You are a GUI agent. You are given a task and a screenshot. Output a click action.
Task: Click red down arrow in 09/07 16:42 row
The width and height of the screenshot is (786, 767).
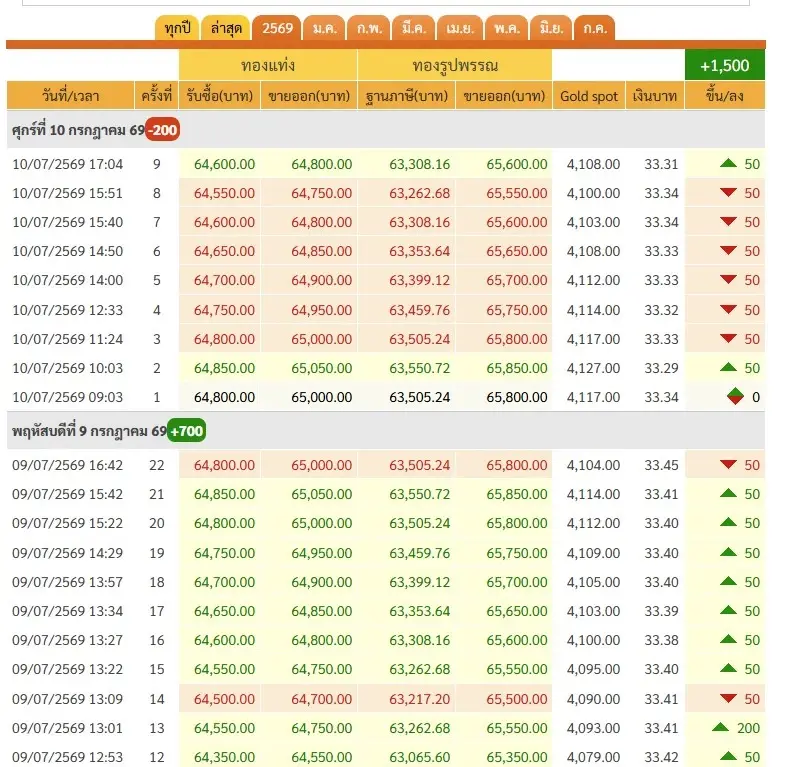pyautogui.click(x=728, y=464)
